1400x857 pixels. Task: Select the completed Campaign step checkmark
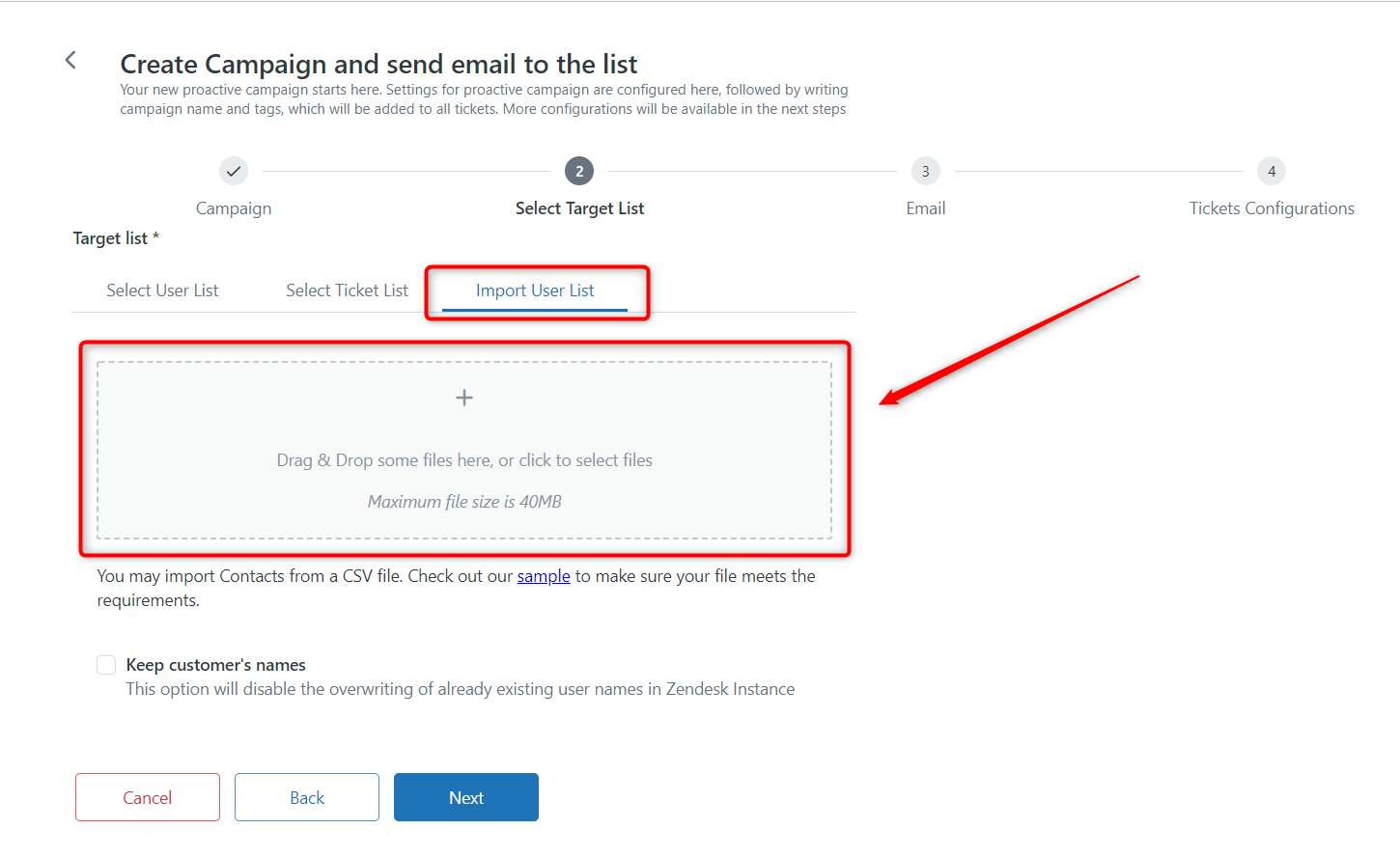tap(233, 171)
